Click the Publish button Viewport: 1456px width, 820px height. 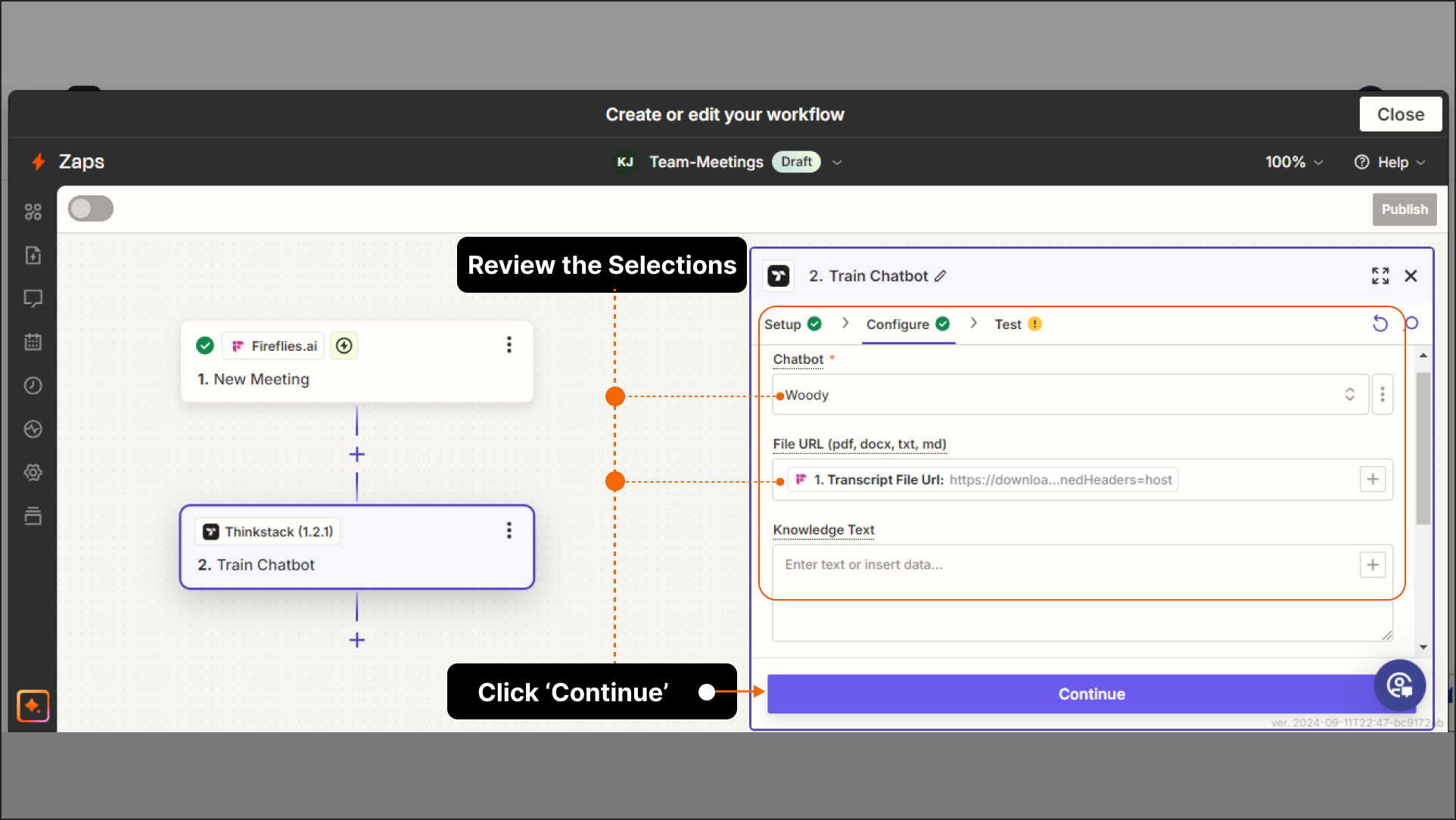point(1405,210)
